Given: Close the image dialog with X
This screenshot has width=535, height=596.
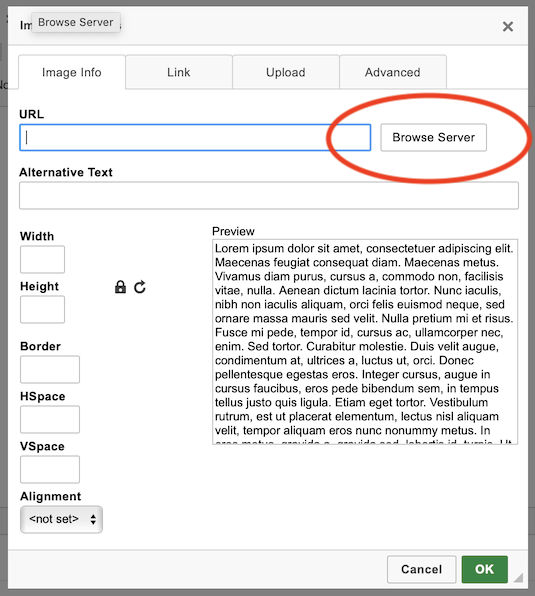Looking at the screenshot, I should (508, 26).
